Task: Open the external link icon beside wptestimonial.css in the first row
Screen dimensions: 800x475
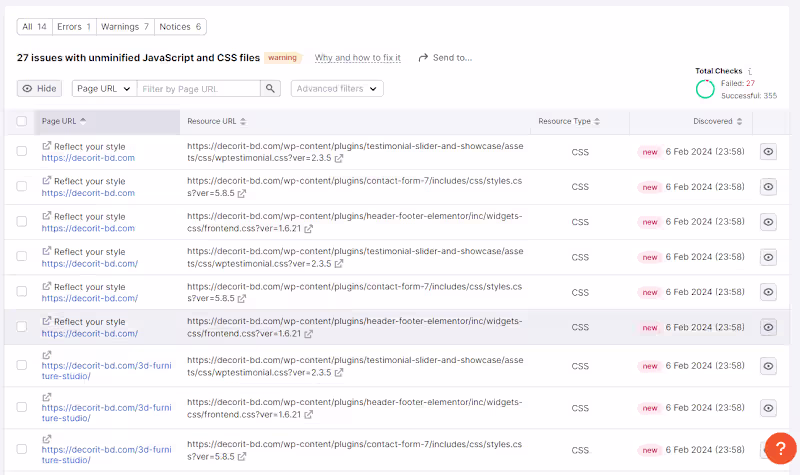Action: 339,159
